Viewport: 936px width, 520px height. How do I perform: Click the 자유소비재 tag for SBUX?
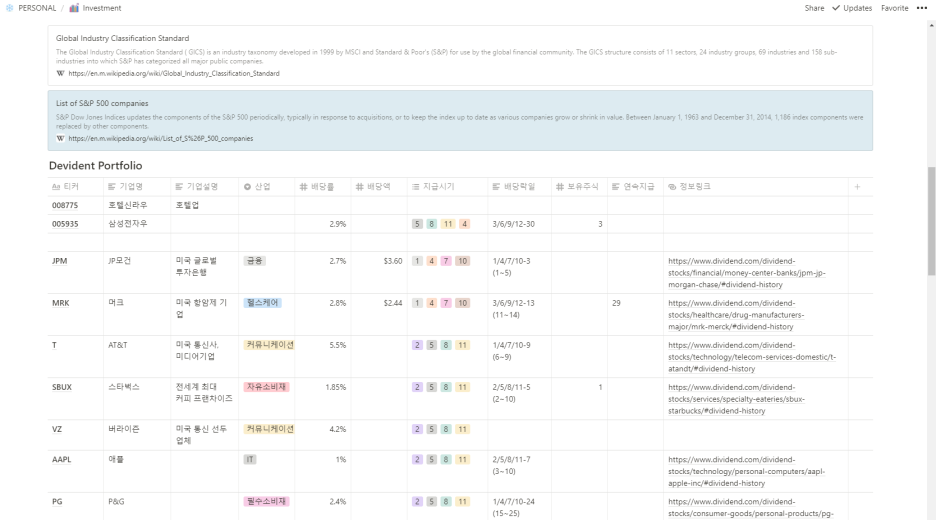tap(266, 387)
